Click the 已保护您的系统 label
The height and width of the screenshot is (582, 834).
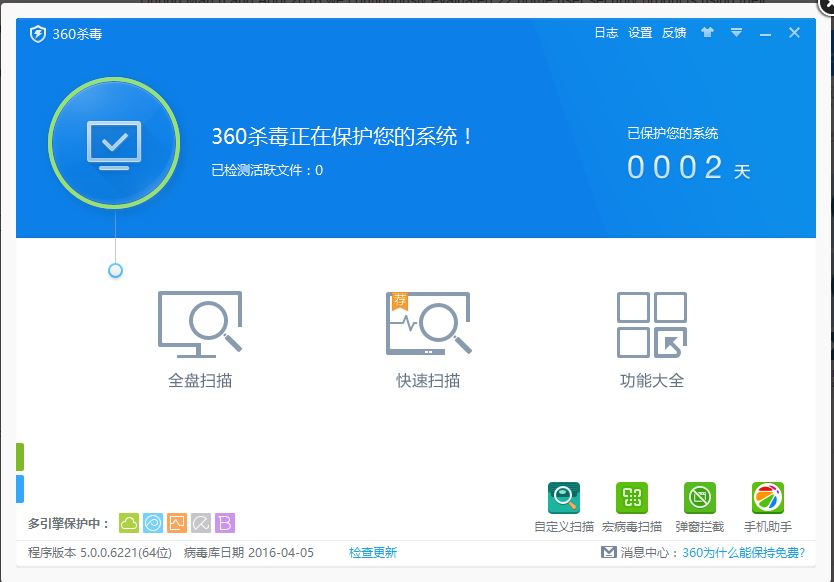(672, 134)
